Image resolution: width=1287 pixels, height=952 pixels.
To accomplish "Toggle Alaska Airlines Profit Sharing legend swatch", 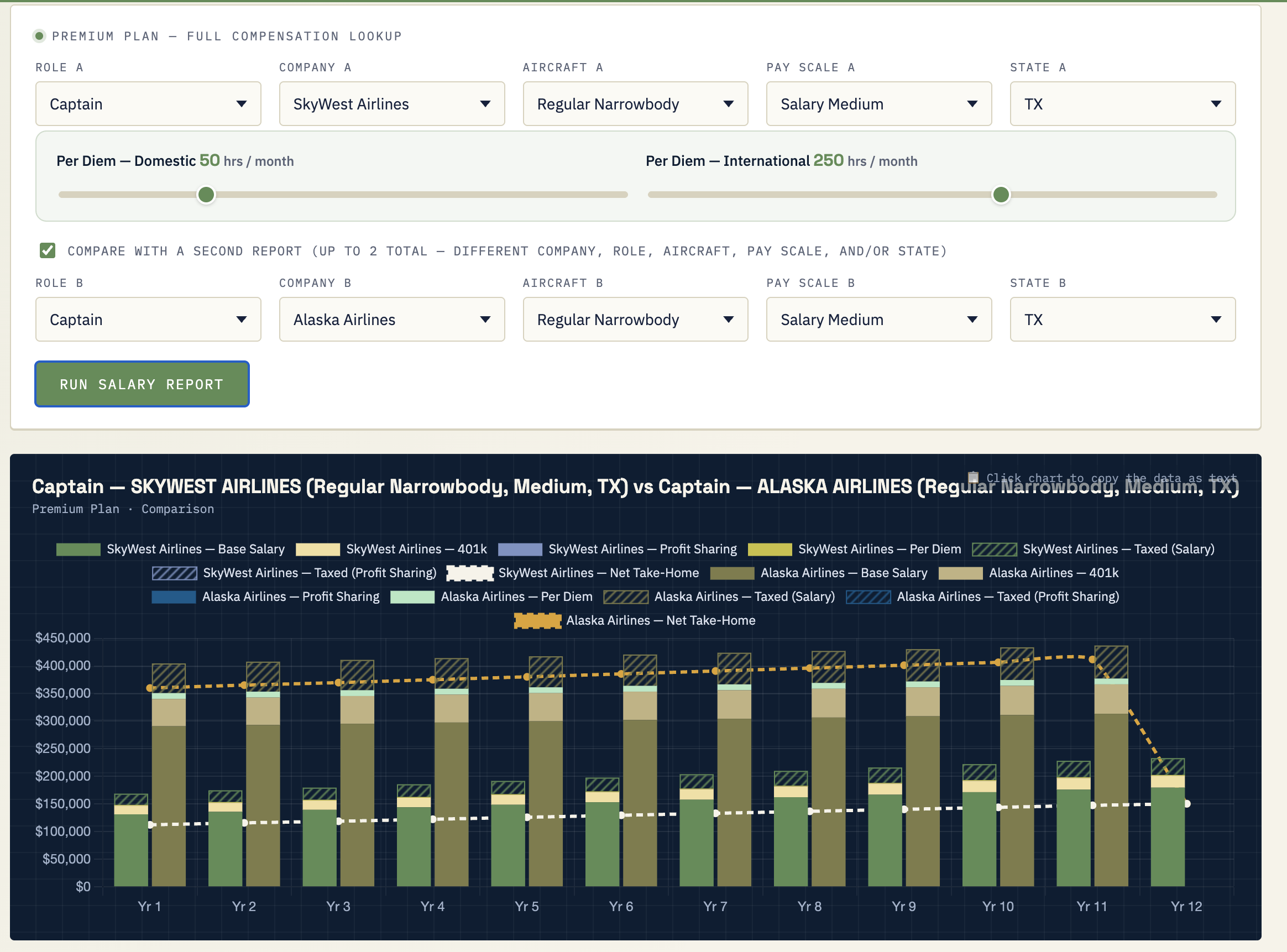I will tap(174, 597).
